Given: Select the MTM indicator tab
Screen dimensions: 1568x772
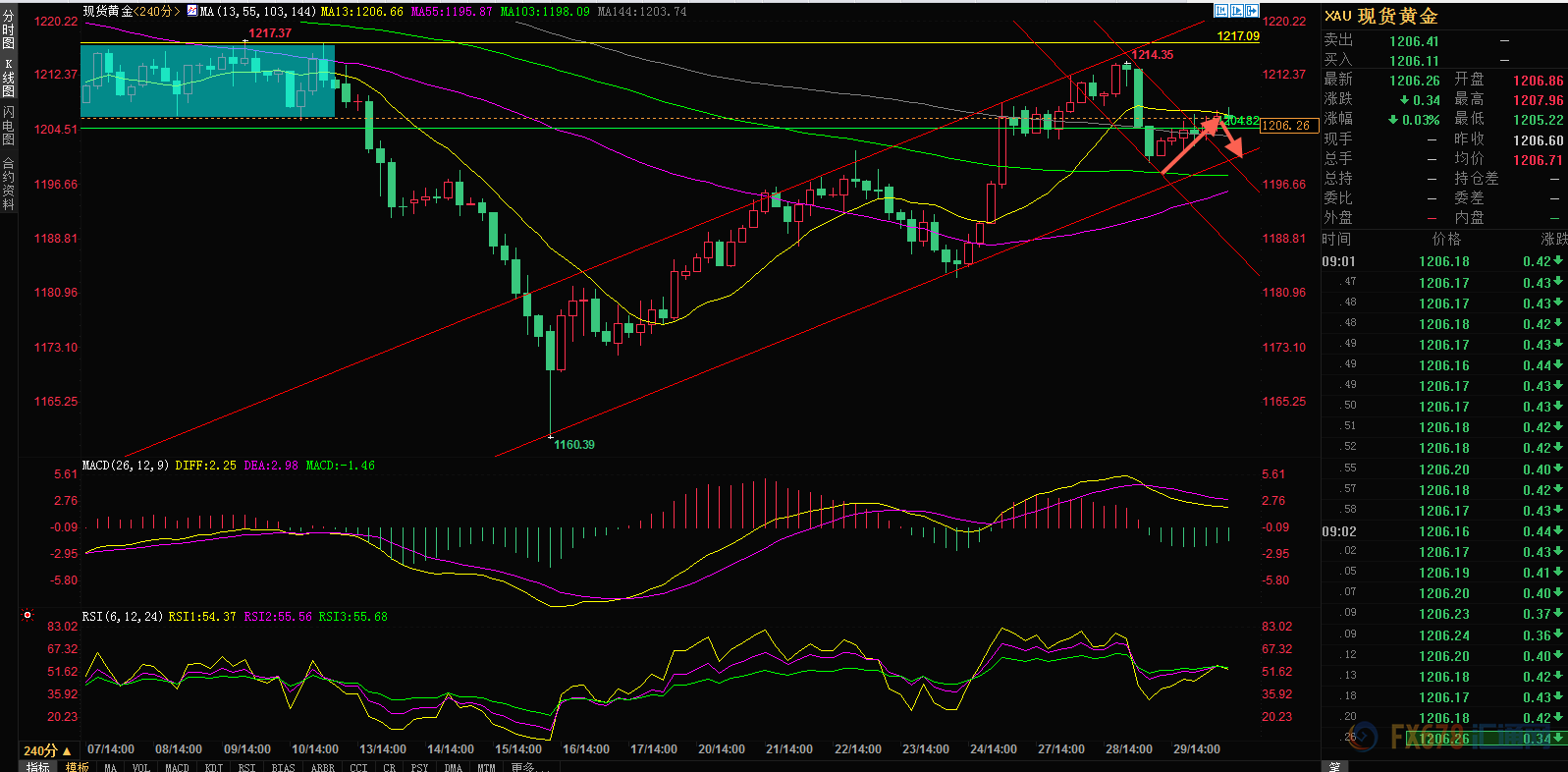Looking at the screenshot, I should point(486,767).
